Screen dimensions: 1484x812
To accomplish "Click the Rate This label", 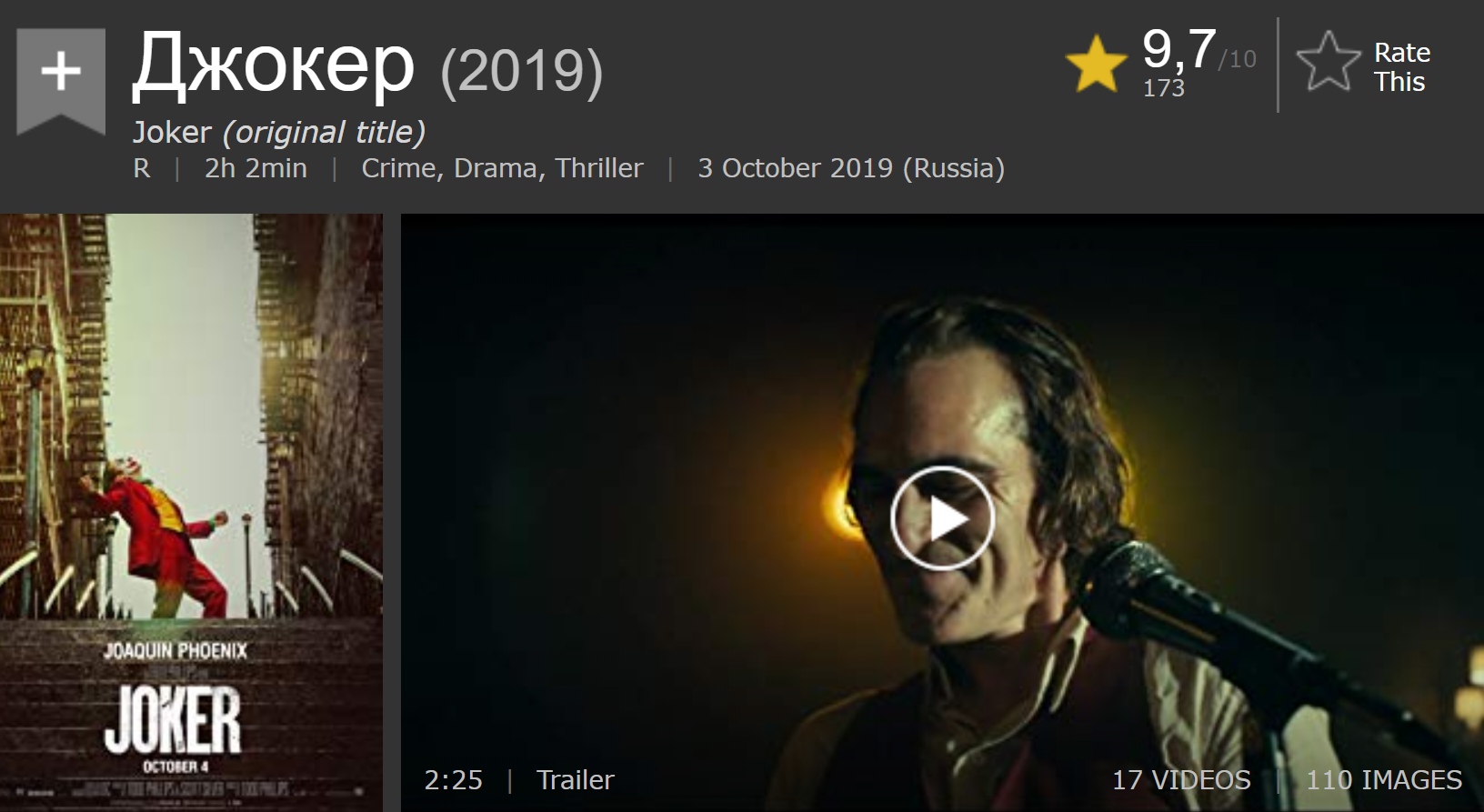I will coord(1401,67).
